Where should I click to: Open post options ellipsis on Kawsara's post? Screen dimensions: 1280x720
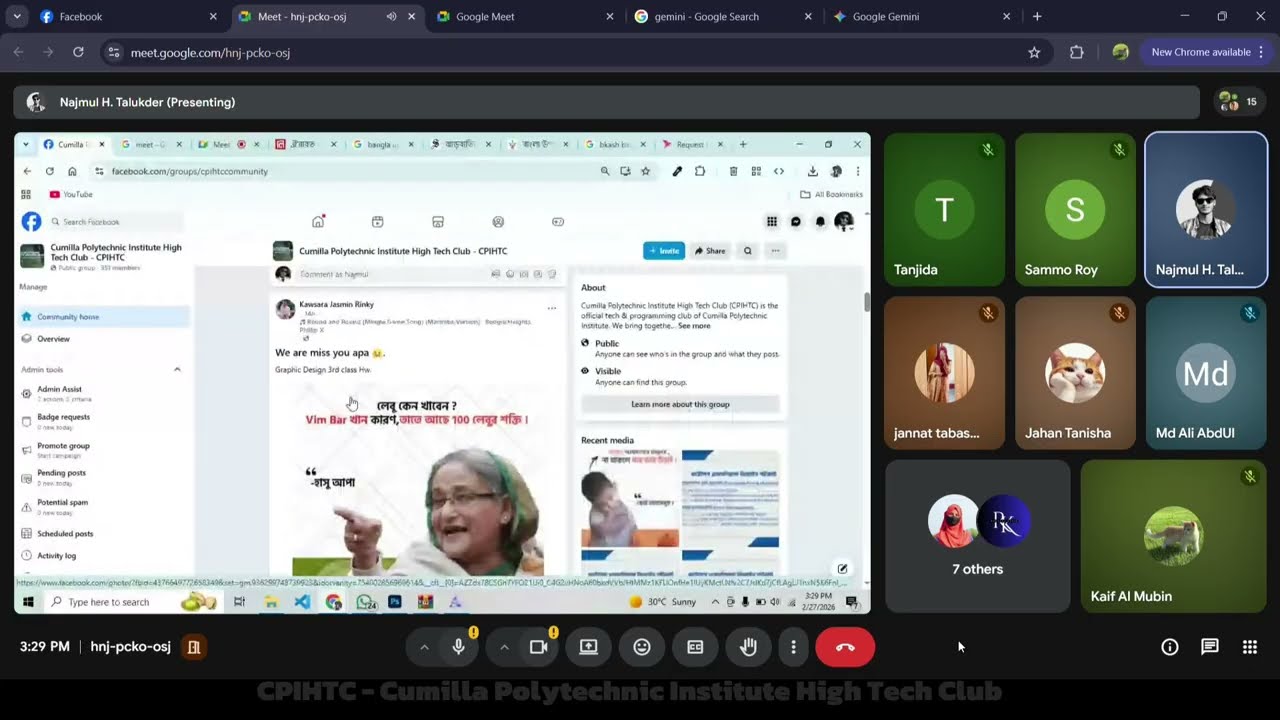tap(551, 308)
